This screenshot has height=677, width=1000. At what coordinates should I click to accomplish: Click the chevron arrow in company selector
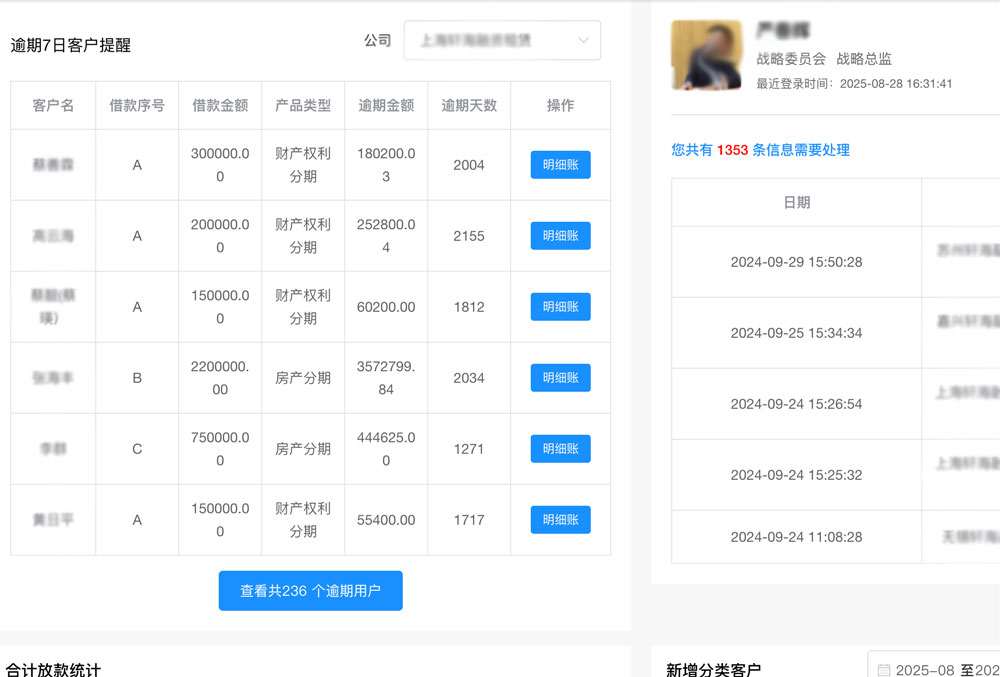click(x=584, y=41)
